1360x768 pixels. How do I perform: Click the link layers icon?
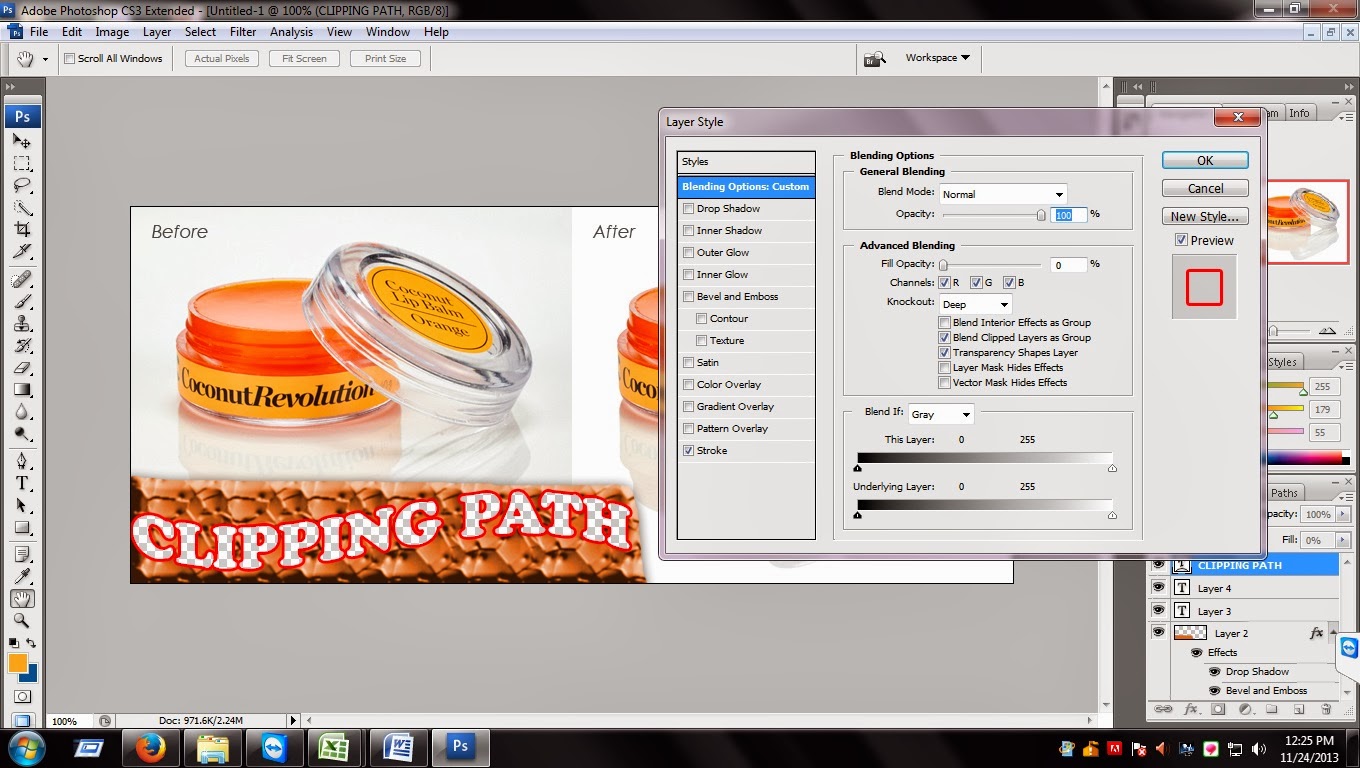click(1163, 709)
